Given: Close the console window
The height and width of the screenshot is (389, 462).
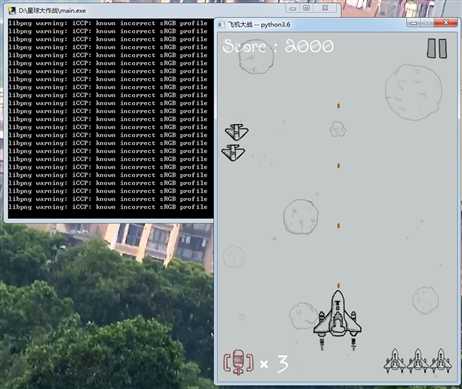Looking at the screenshot, I should pos(325,8).
